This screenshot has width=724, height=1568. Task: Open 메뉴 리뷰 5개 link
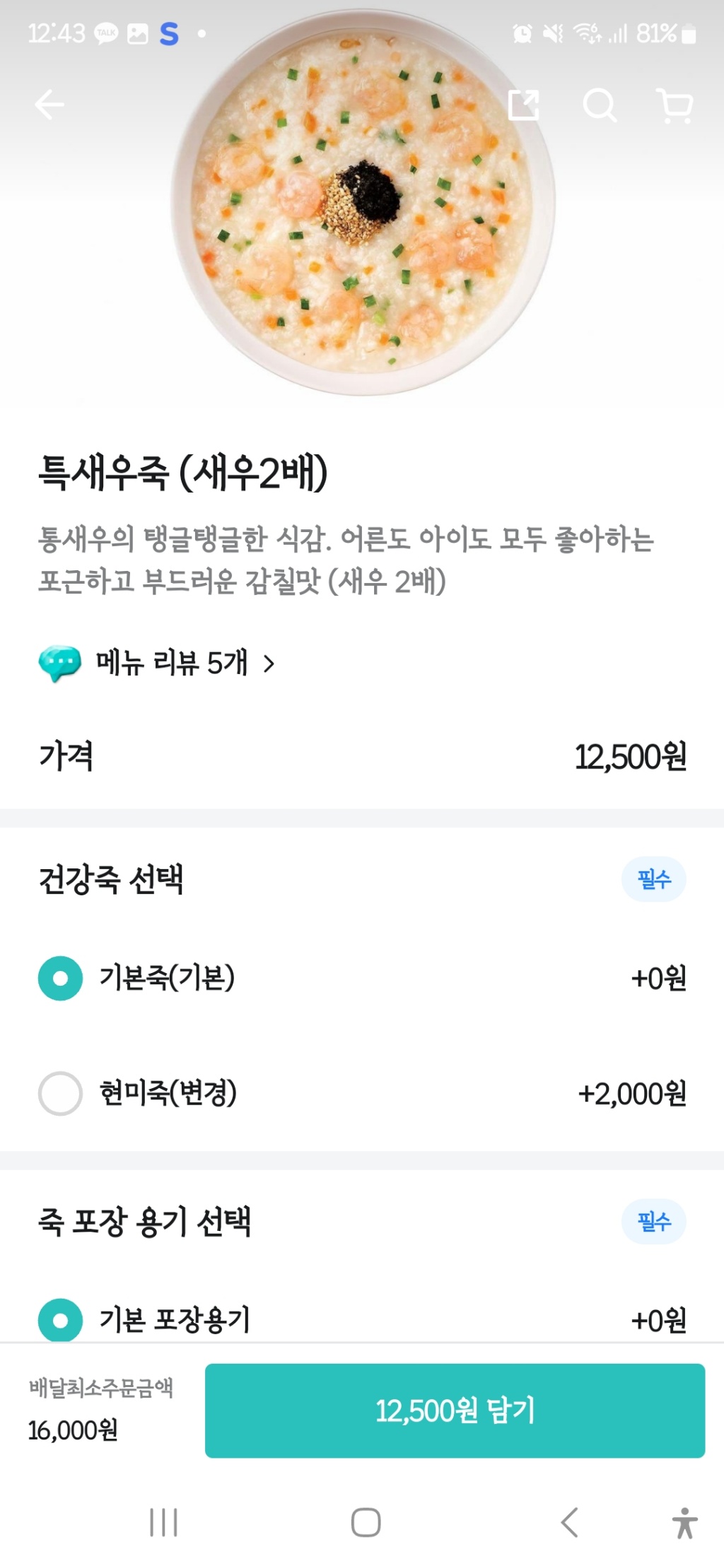pyautogui.click(x=172, y=664)
